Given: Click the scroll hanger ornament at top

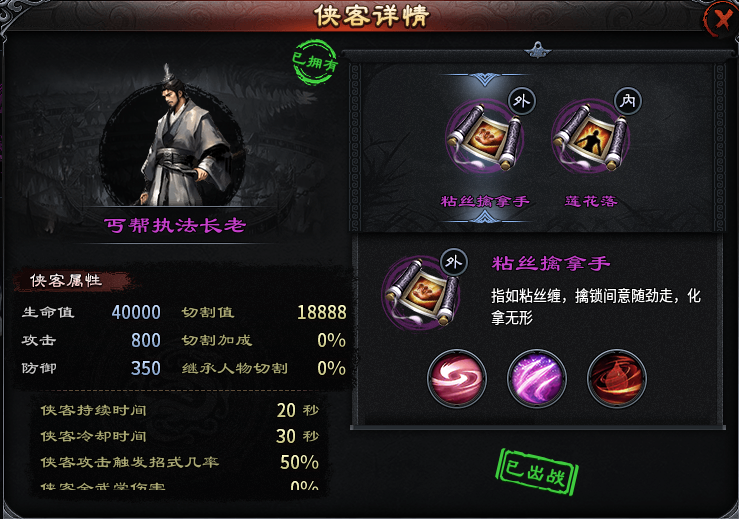Looking at the screenshot, I should (537, 49).
